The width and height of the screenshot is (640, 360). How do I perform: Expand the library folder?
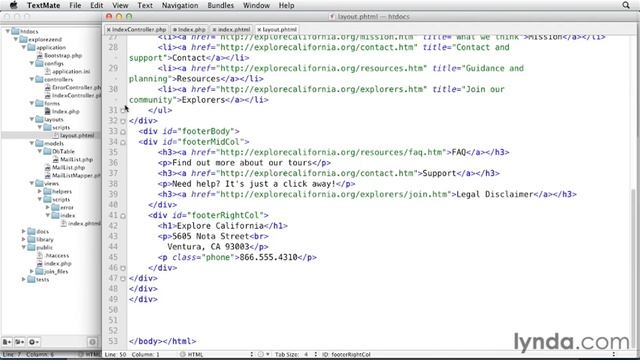[24, 240]
